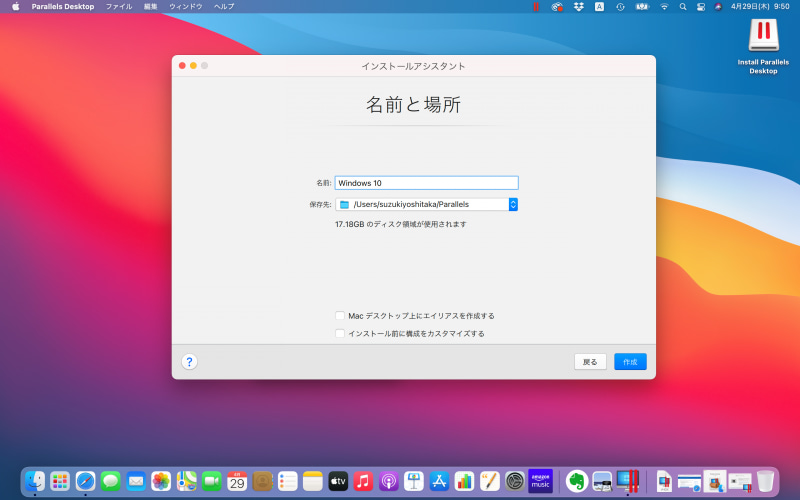Open Spotlight search in the menu bar

(x=683, y=7)
